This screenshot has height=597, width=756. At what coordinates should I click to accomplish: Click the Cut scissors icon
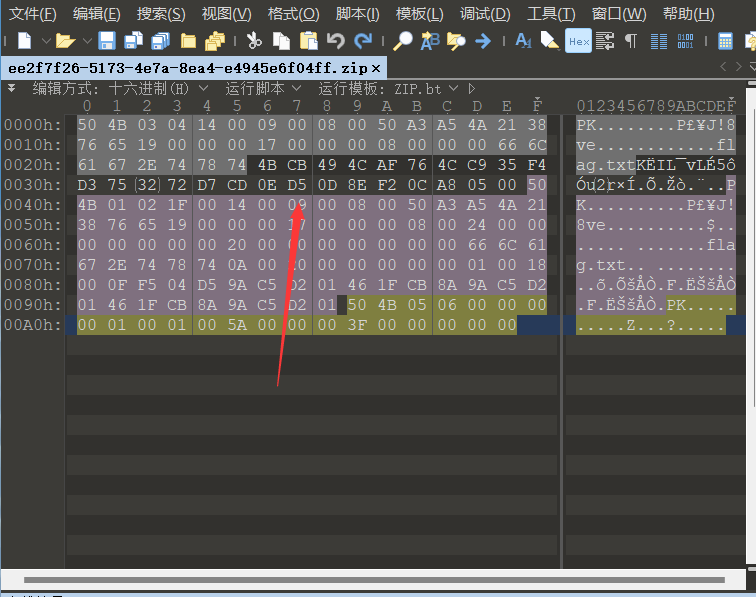(x=254, y=41)
